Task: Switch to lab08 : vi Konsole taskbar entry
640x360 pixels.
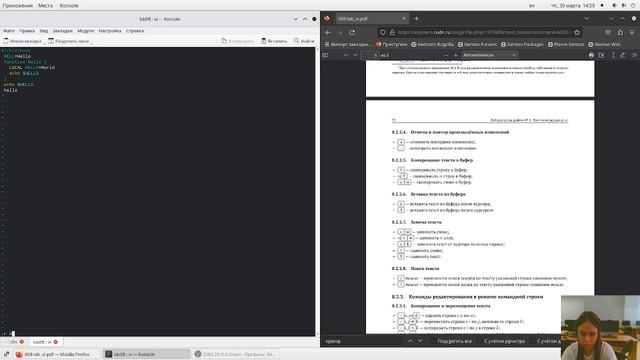Action: click(147, 354)
